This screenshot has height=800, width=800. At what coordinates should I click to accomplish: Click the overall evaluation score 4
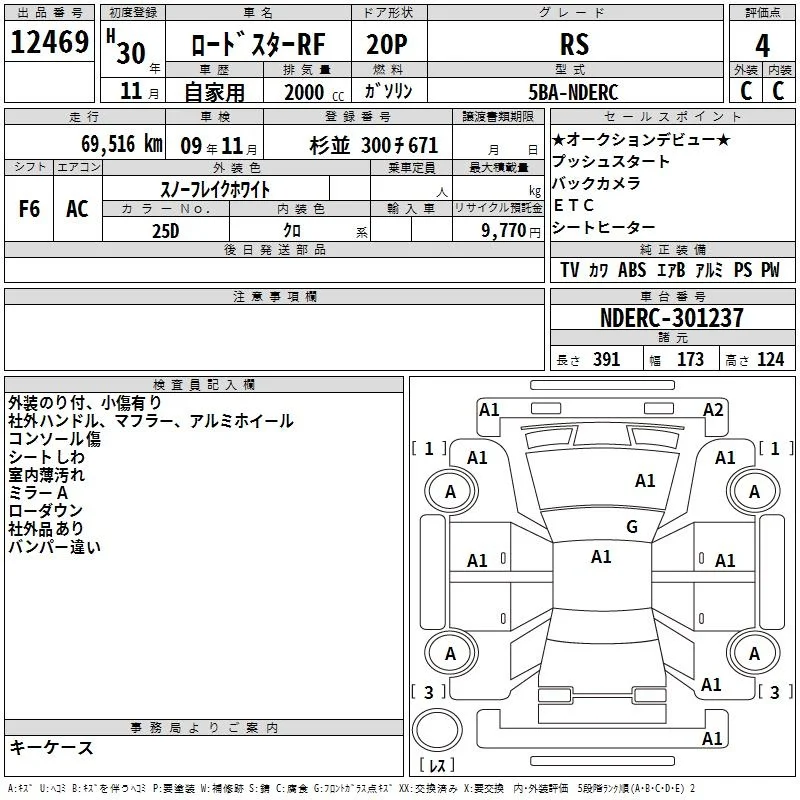pos(762,46)
